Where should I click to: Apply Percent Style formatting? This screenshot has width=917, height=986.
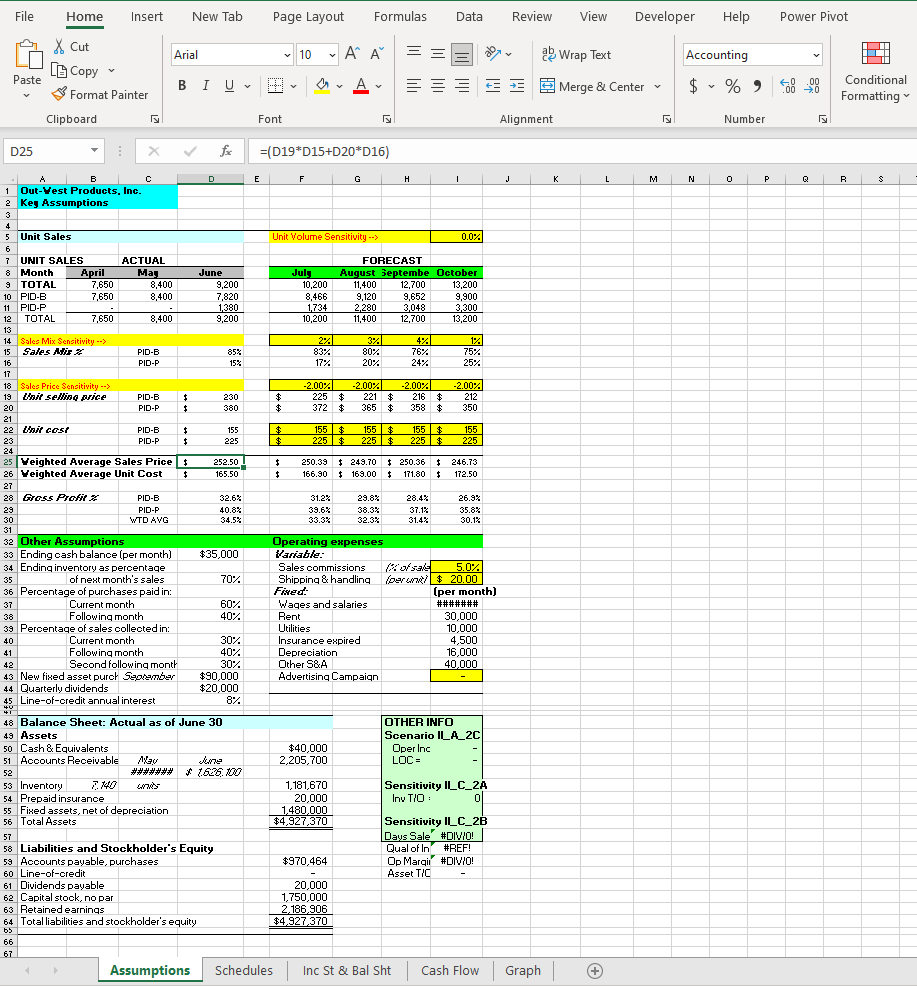tap(732, 87)
